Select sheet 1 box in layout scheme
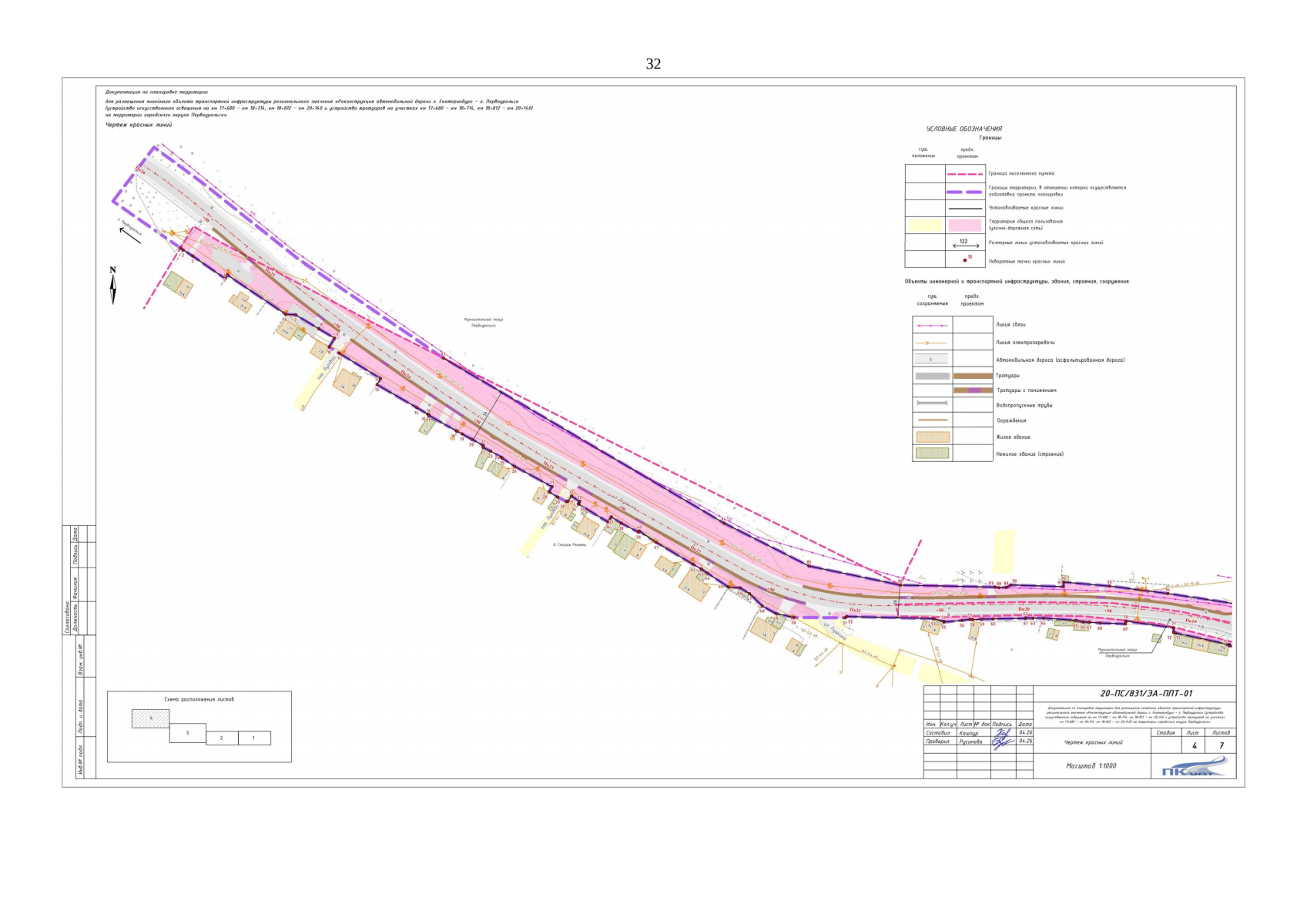This screenshot has width=1307, height=924. (254, 738)
